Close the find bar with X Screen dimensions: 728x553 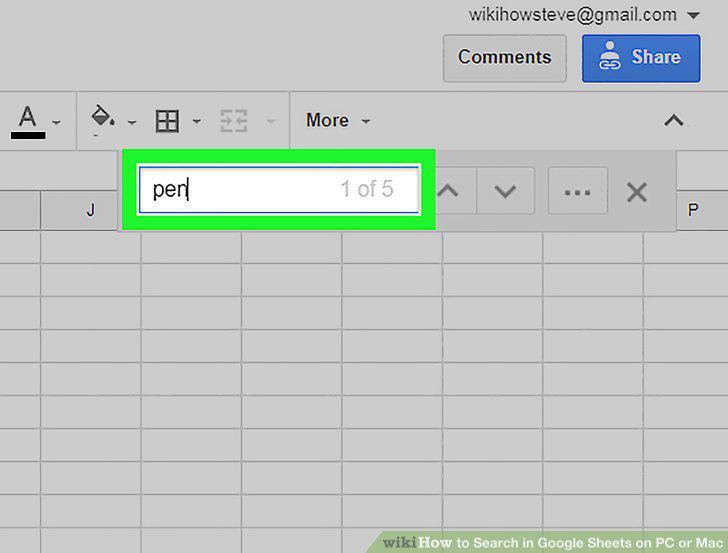coord(637,192)
